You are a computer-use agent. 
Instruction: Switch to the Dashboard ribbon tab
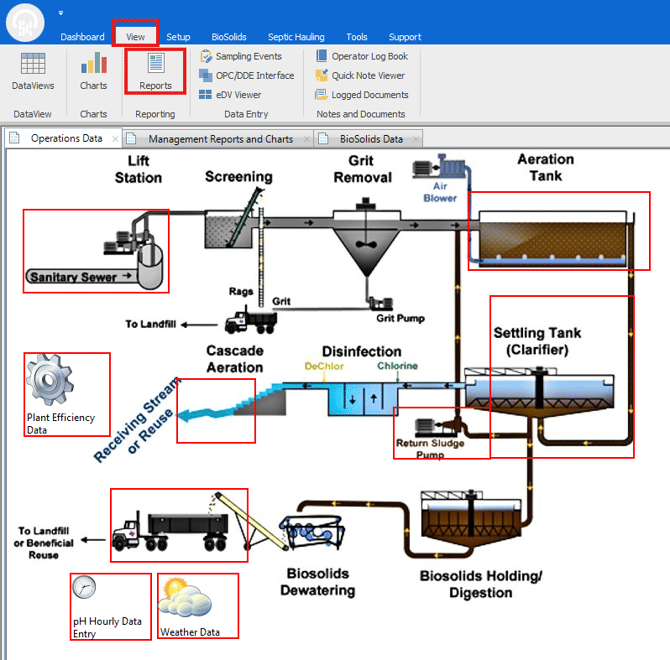point(82,37)
